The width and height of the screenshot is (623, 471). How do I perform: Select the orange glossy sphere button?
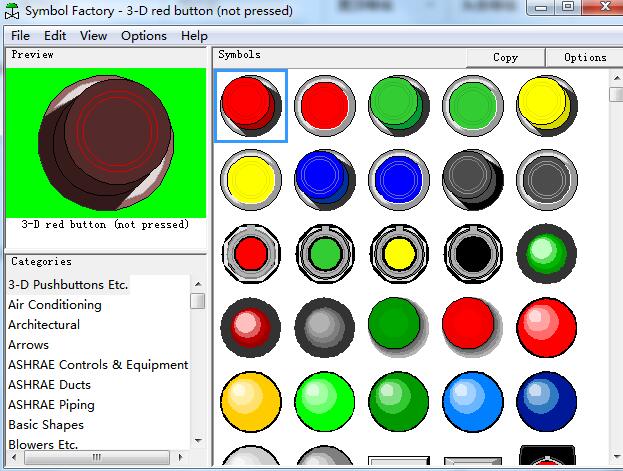pos(250,399)
